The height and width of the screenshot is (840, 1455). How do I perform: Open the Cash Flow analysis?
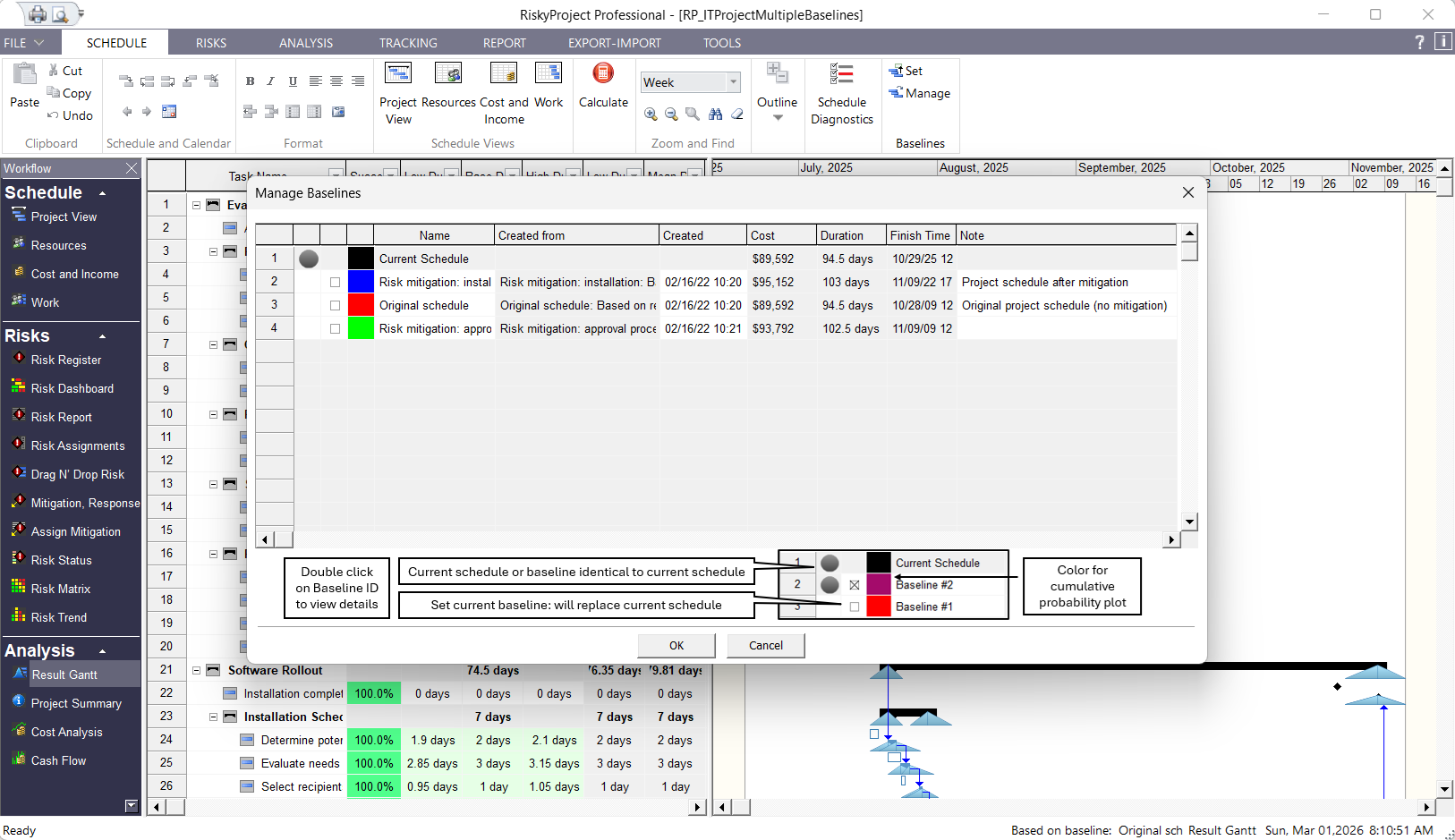point(60,760)
